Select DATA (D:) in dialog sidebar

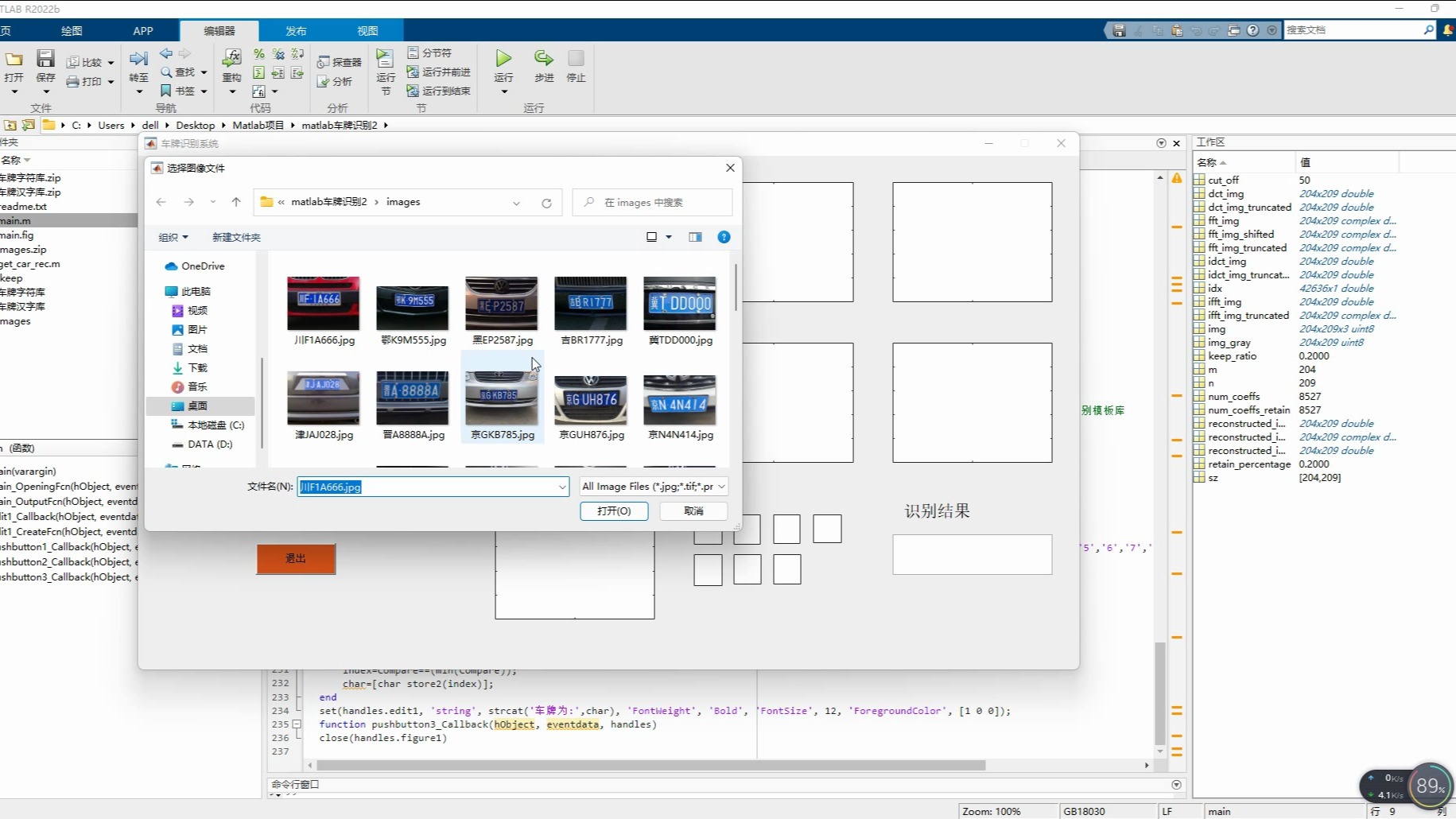(x=201, y=444)
